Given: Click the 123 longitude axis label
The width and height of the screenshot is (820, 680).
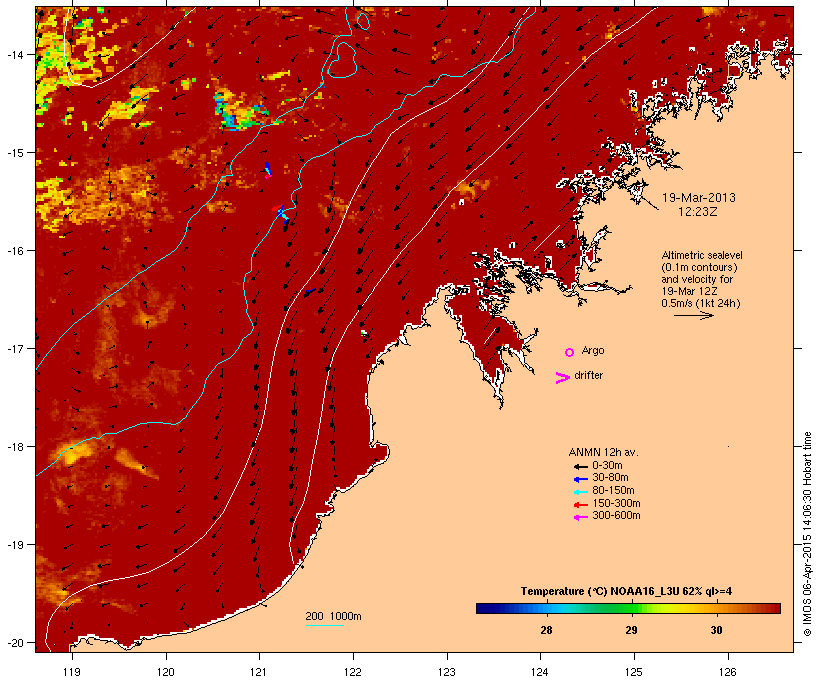Looking at the screenshot, I should pos(447,672).
